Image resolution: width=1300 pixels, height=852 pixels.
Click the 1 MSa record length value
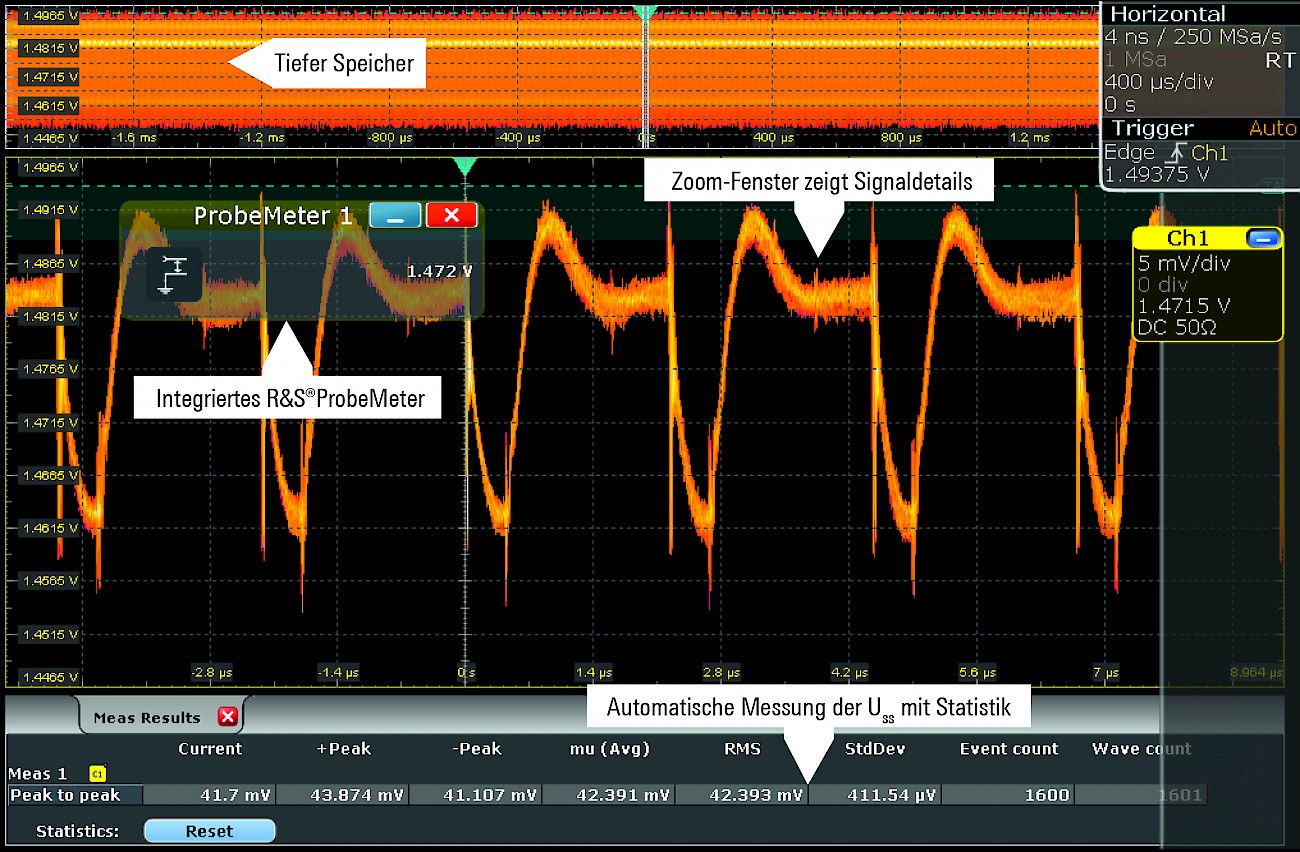coord(1135,60)
